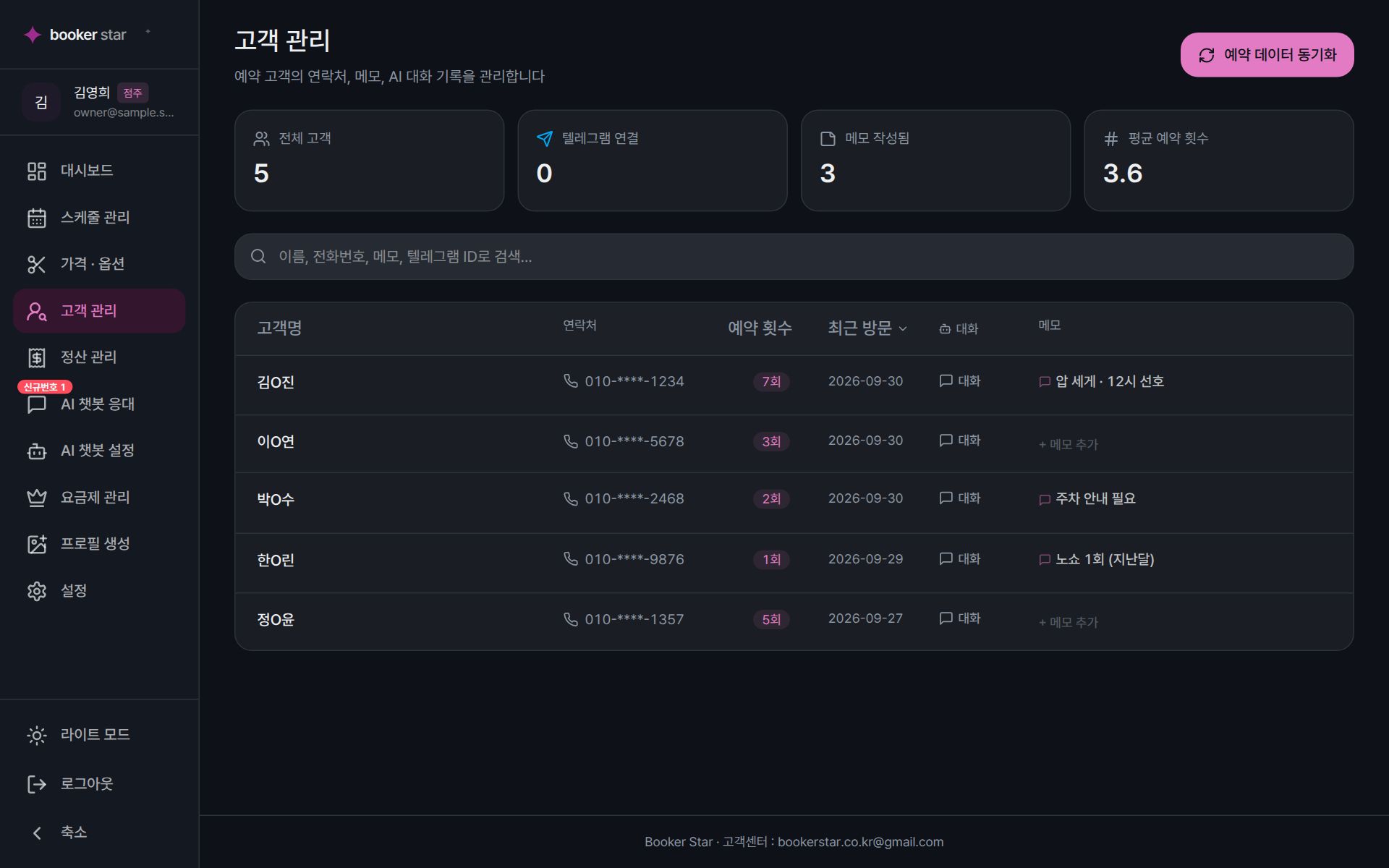
Task: Add memo for 정O윤 via + 메모 추가
Action: (x=1069, y=622)
